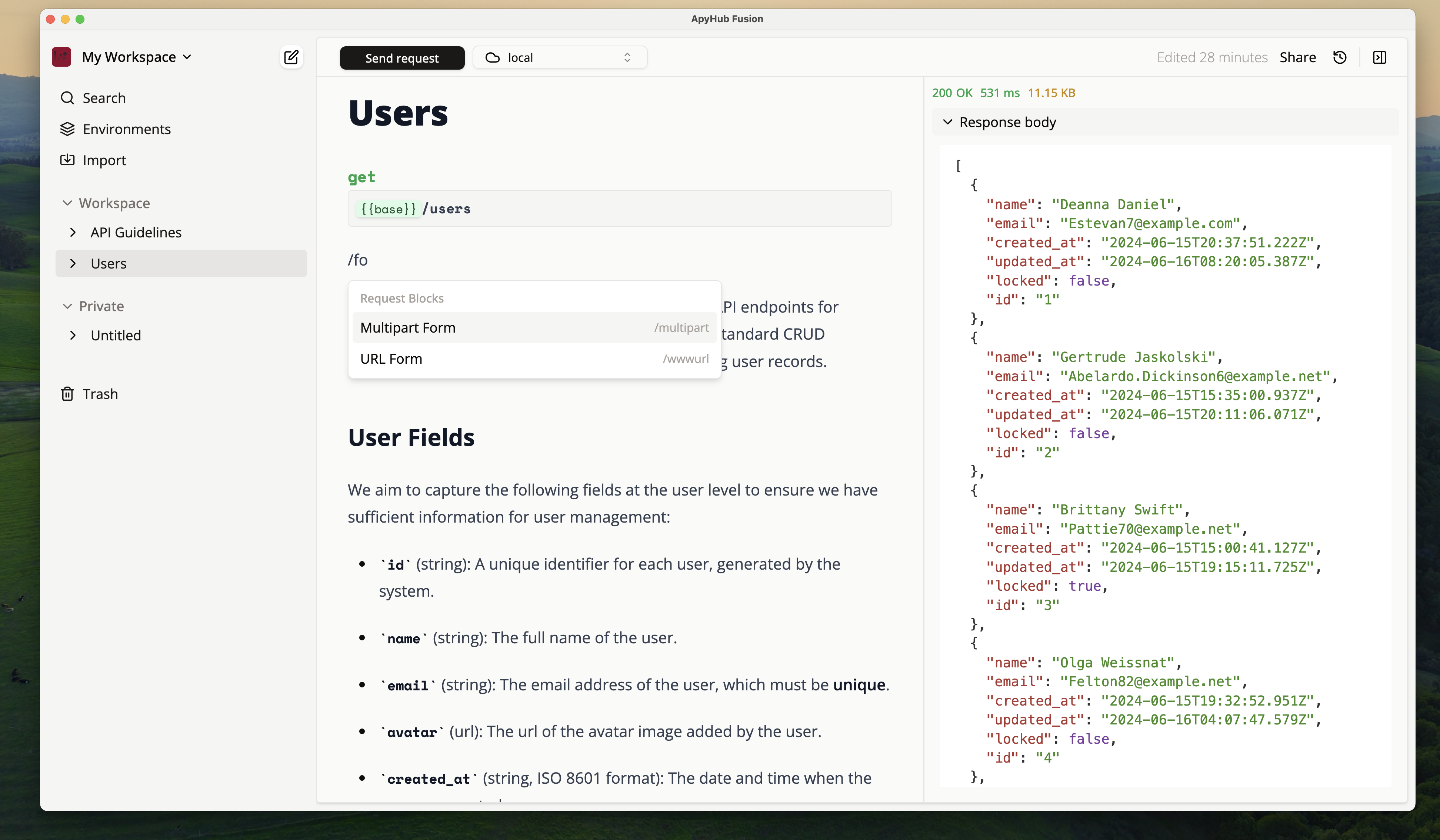This screenshot has width=1440, height=840.
Task: Select the Untitled private page
Action: 116,336
